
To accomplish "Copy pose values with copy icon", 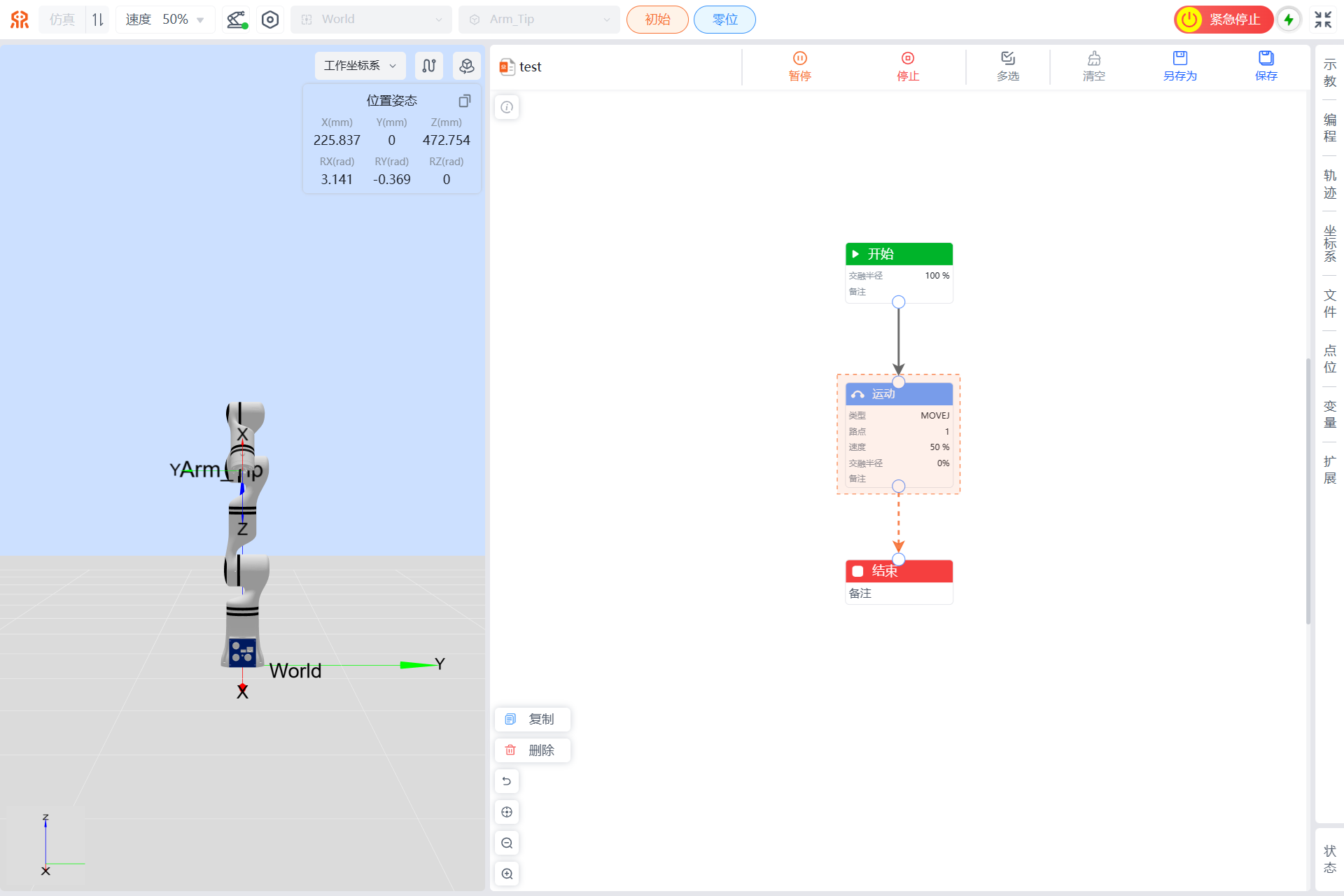I will [464, 101].
